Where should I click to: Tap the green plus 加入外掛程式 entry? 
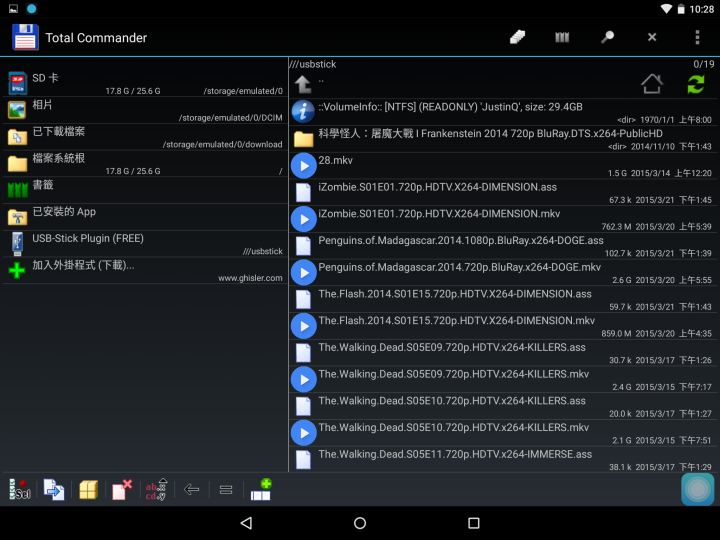(x=145, y=270)
